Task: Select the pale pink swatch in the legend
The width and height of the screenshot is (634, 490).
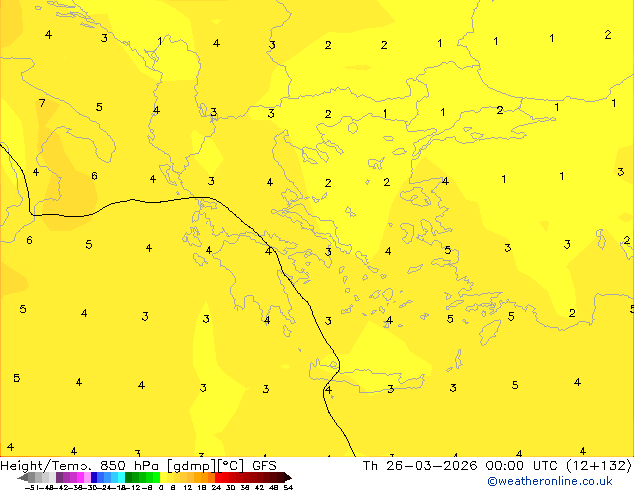Action: pyautogui.click(x=87, y=477)
